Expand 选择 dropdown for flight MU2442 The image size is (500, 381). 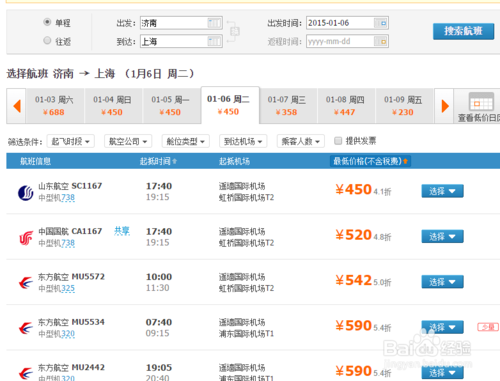click(442, 372)
